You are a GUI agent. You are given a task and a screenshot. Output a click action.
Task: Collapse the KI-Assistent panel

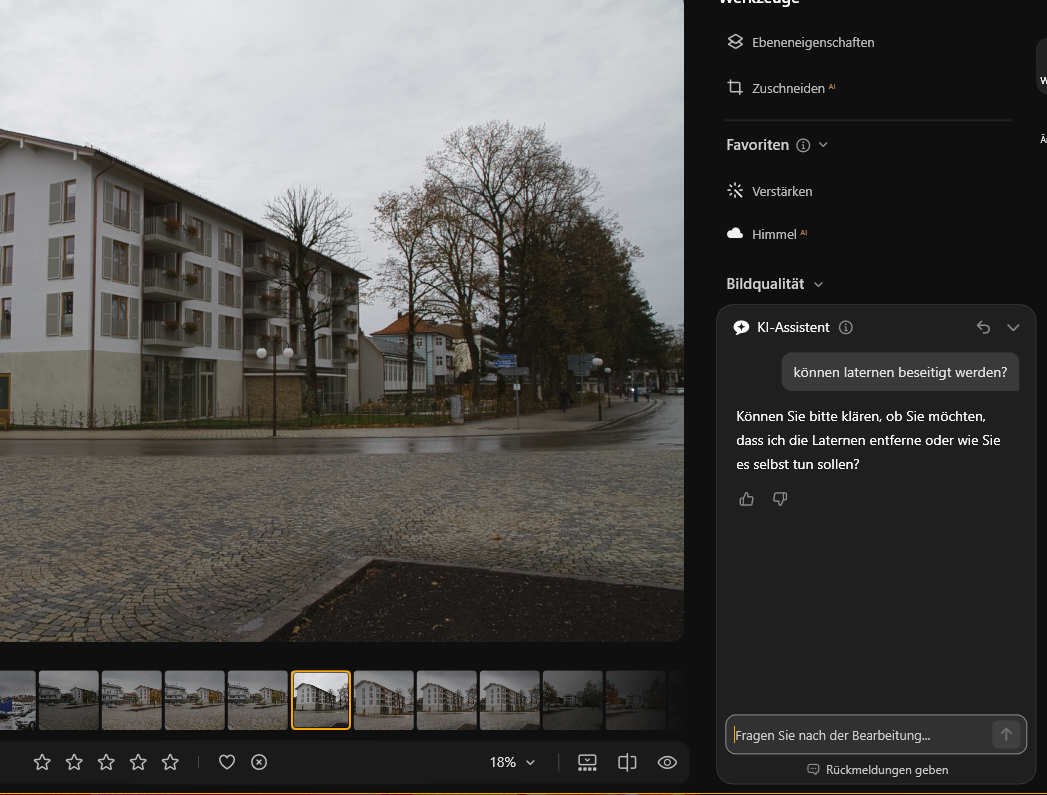coord(1013,327)
